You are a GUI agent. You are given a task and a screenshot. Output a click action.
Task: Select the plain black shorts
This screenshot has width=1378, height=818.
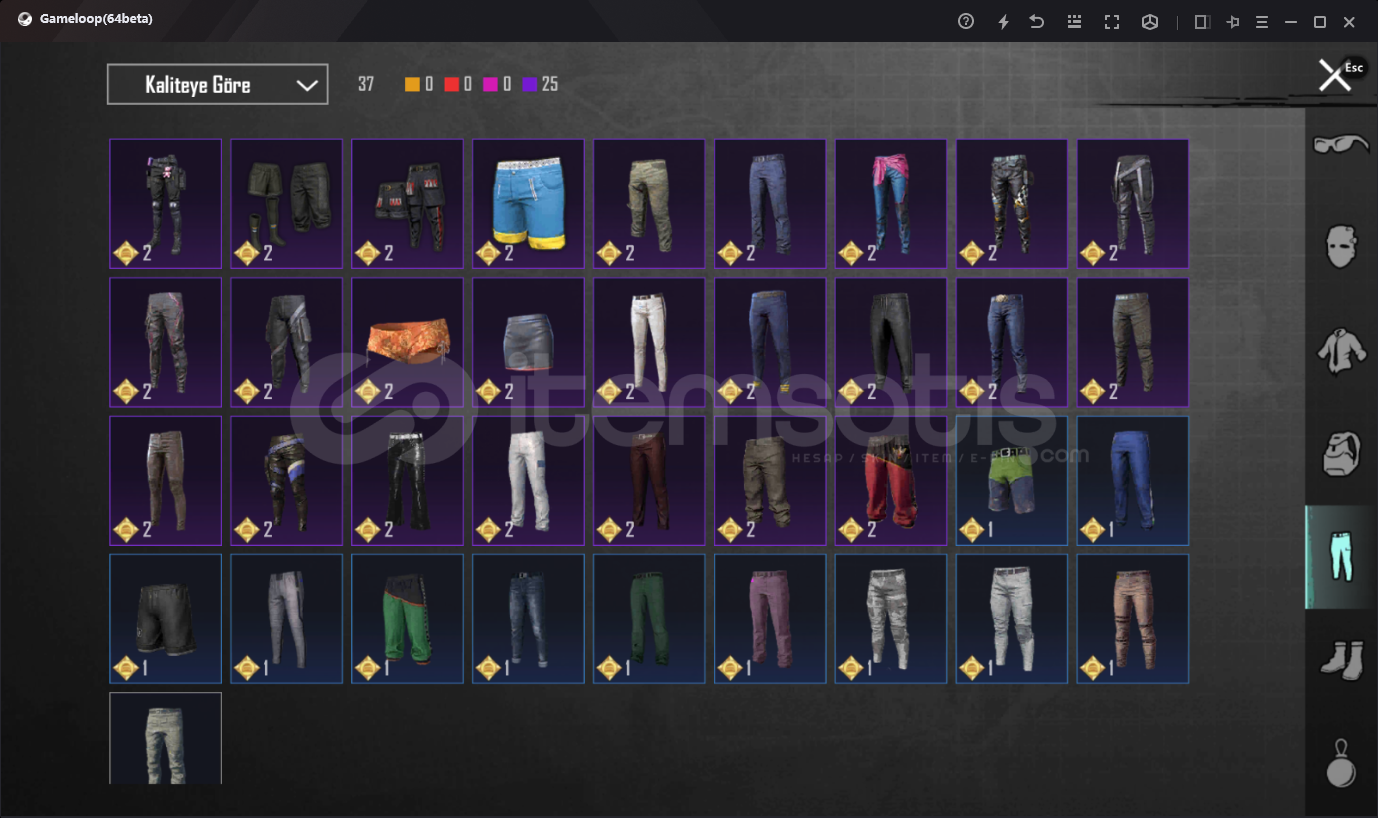pyautogui.click(x=165, y=619)
